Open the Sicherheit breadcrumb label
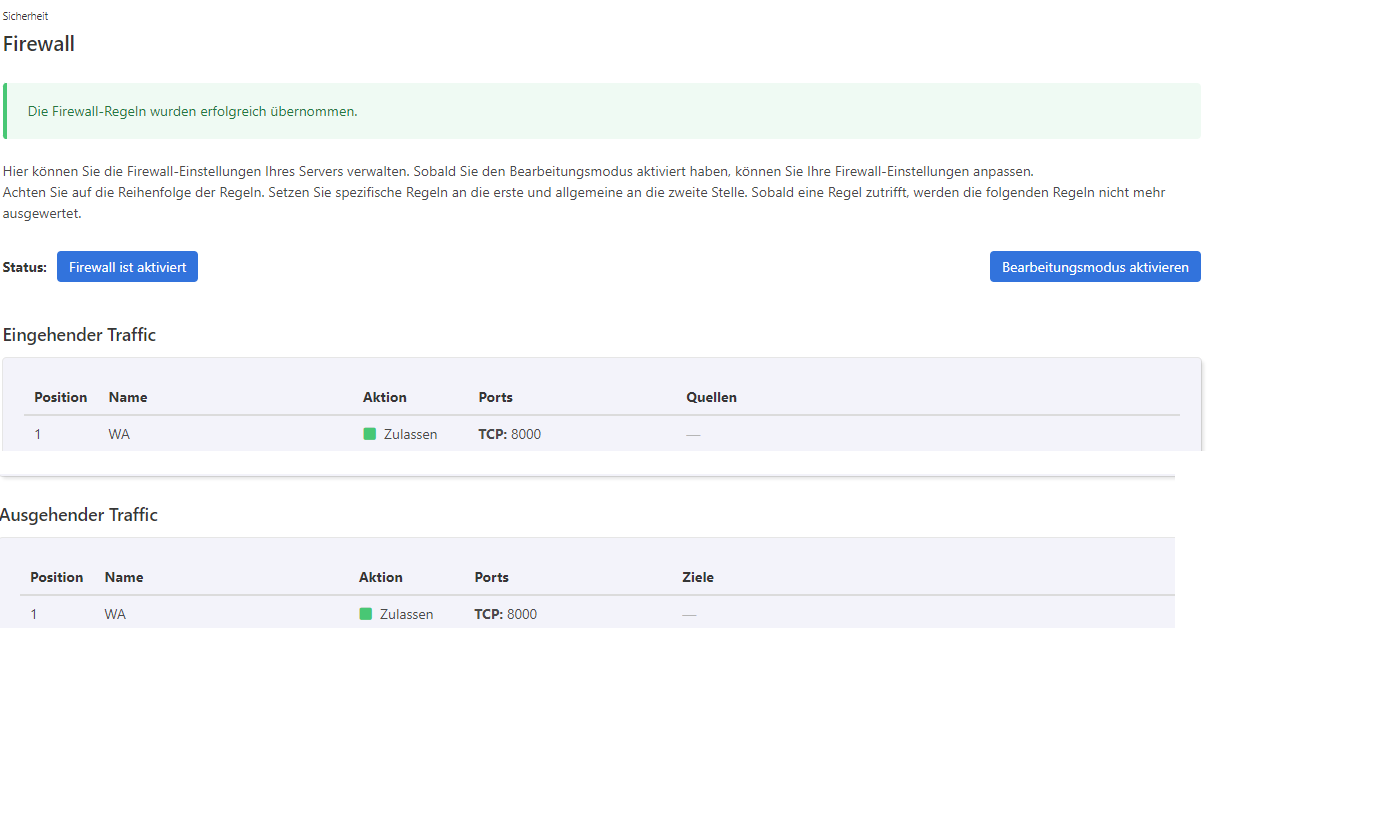 point(25,16)
